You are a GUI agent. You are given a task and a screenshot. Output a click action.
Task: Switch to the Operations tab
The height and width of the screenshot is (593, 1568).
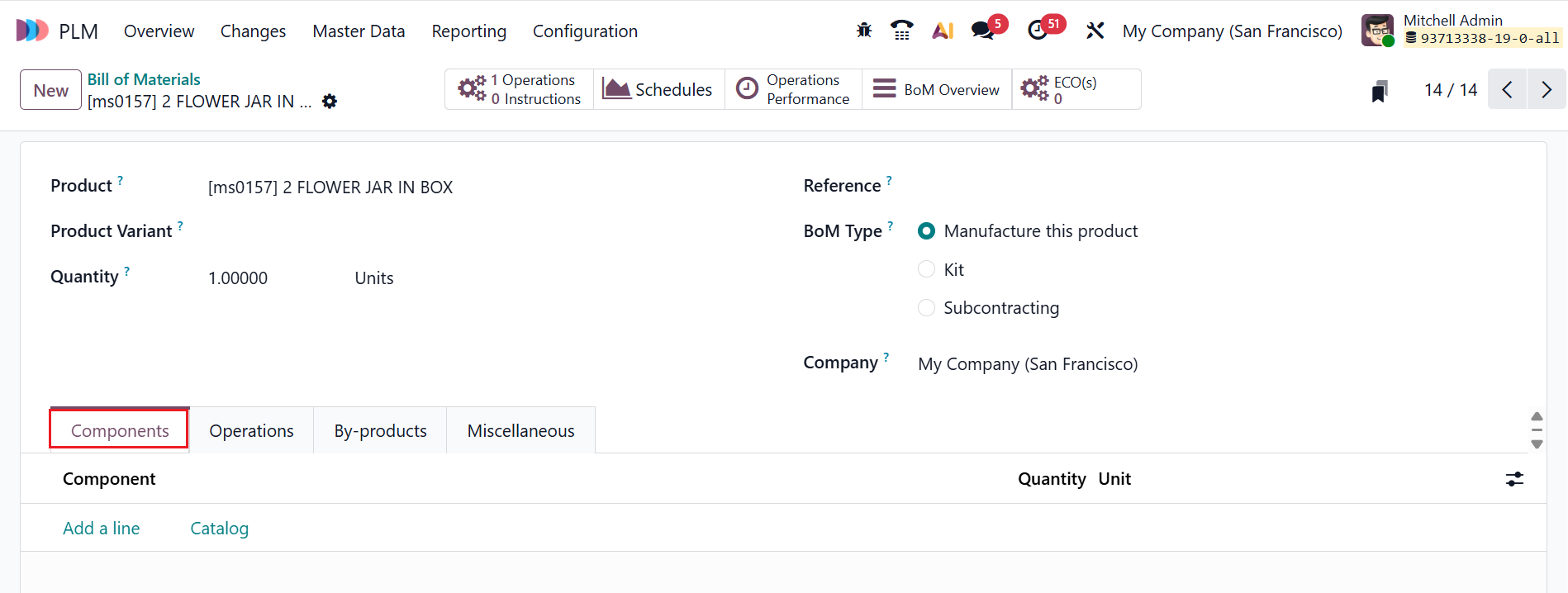click(x=251, y=431)
